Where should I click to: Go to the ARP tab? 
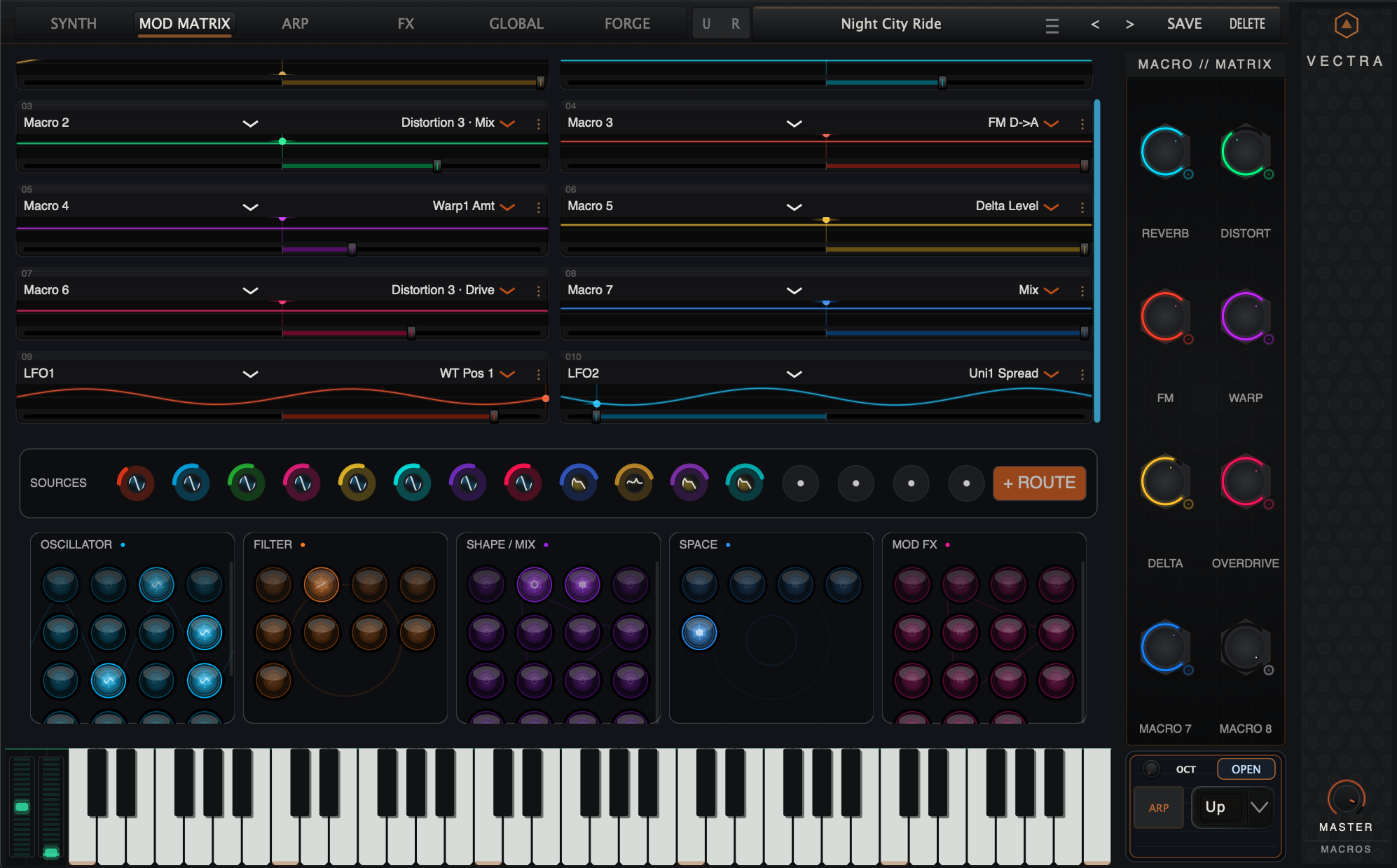pos(295,24)
